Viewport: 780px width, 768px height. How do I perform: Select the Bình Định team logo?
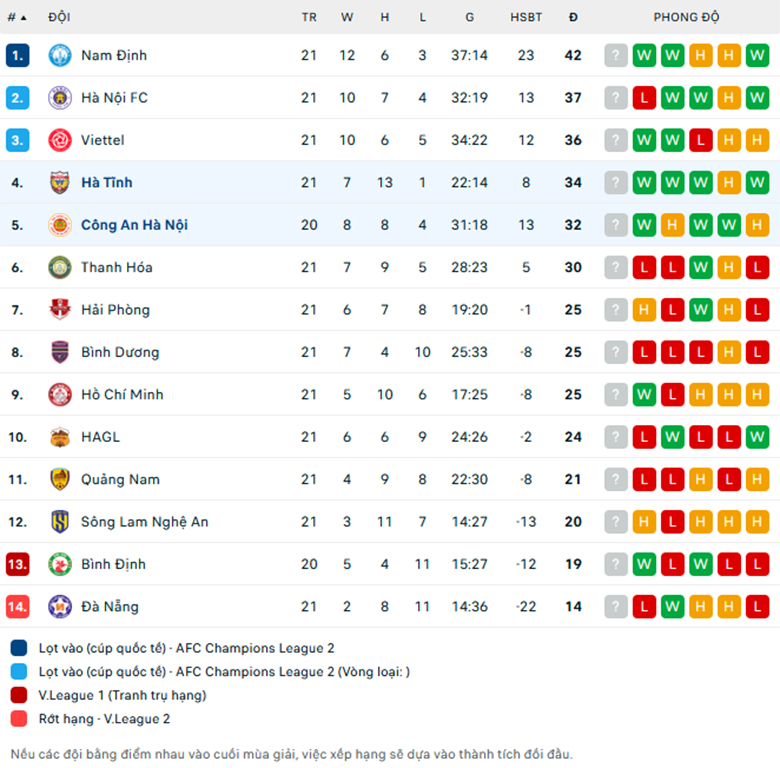click(x=60, y=564)
